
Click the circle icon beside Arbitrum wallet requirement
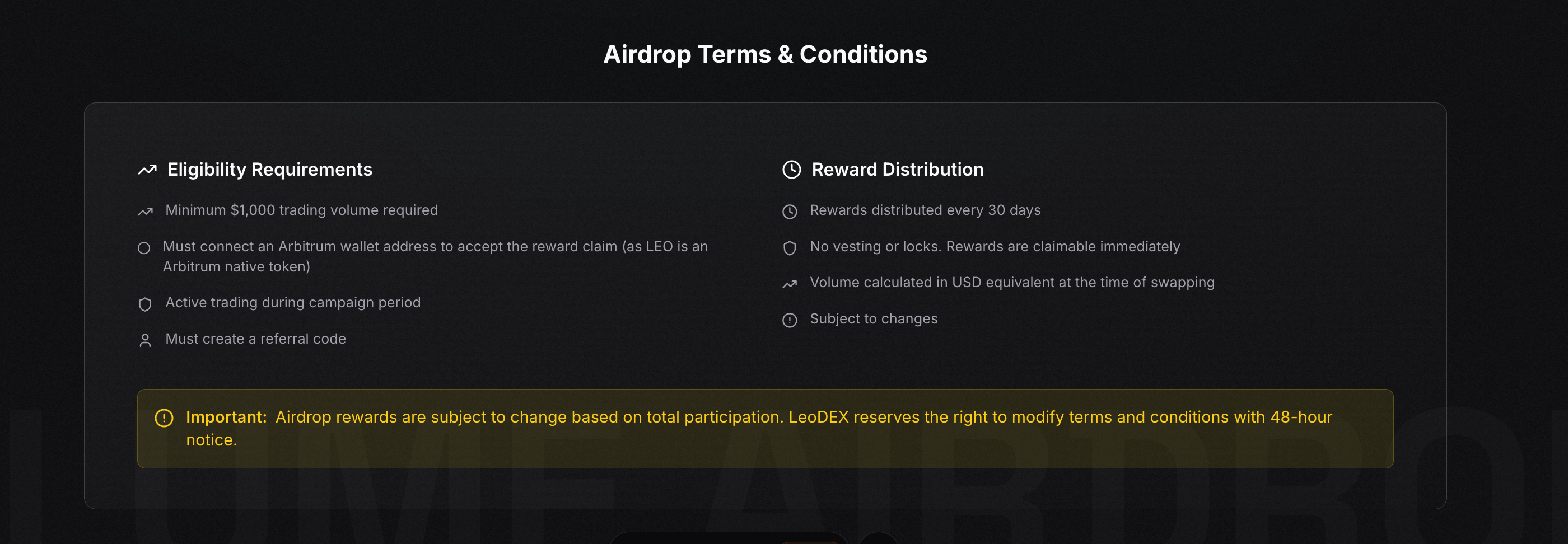pyautogui.click(x=144, y=248)
